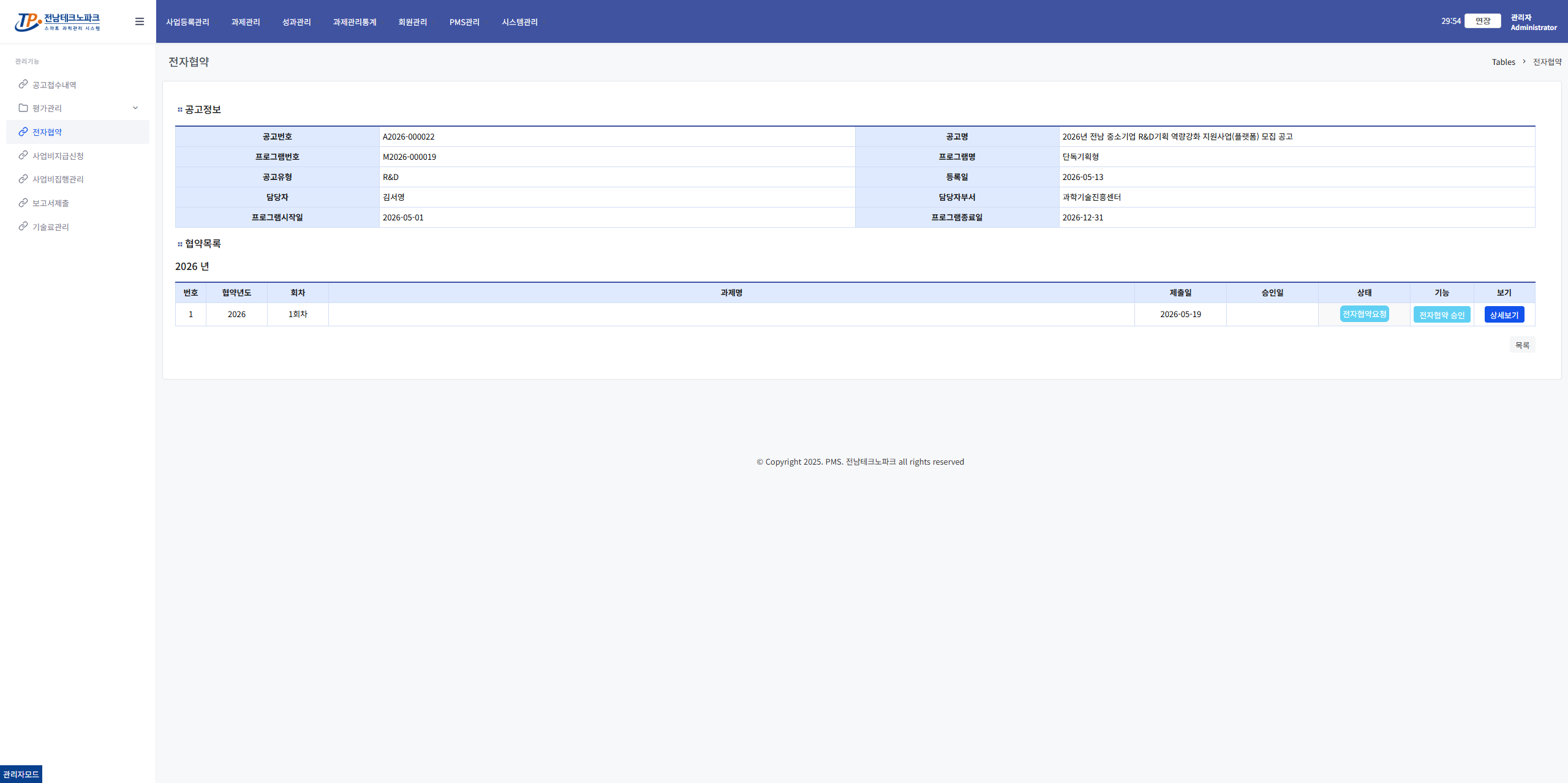Click the 과제명 column header
Image resolution: width=1568 pixels, height=783 pixels.
(x=731, y=293)
